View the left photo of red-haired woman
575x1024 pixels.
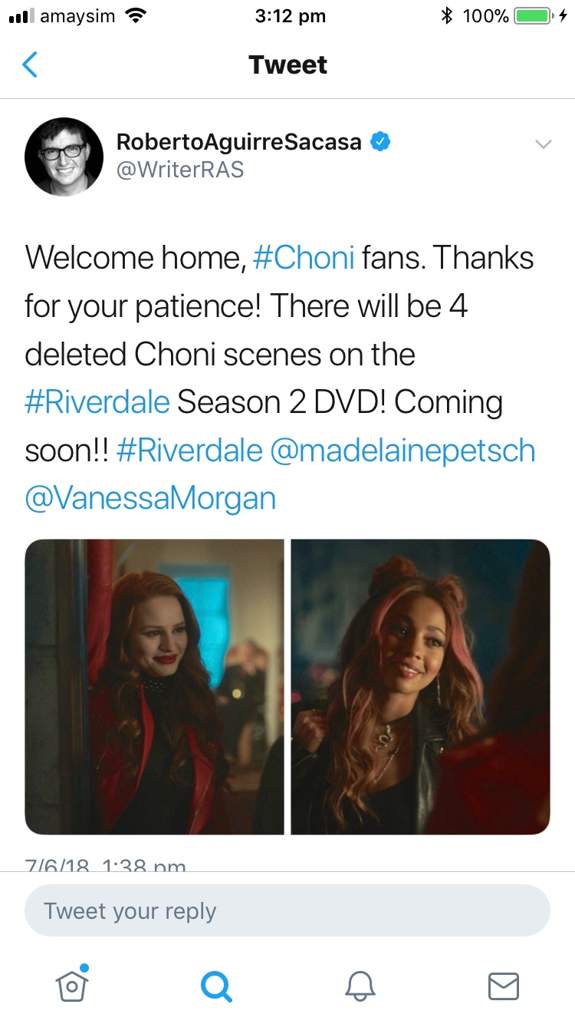tap(155, 686)
